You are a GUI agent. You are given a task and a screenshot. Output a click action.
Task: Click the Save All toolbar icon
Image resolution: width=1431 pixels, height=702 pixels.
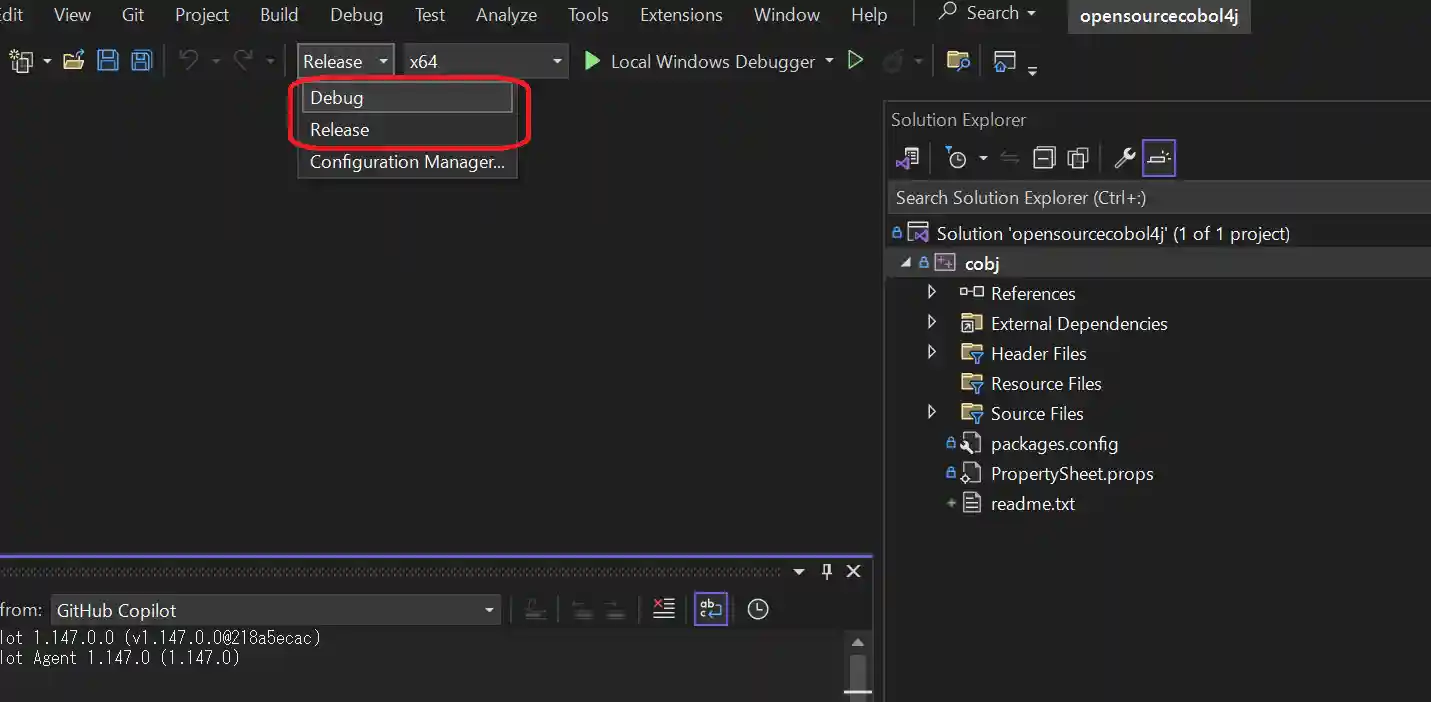click(x=142, y=61)
